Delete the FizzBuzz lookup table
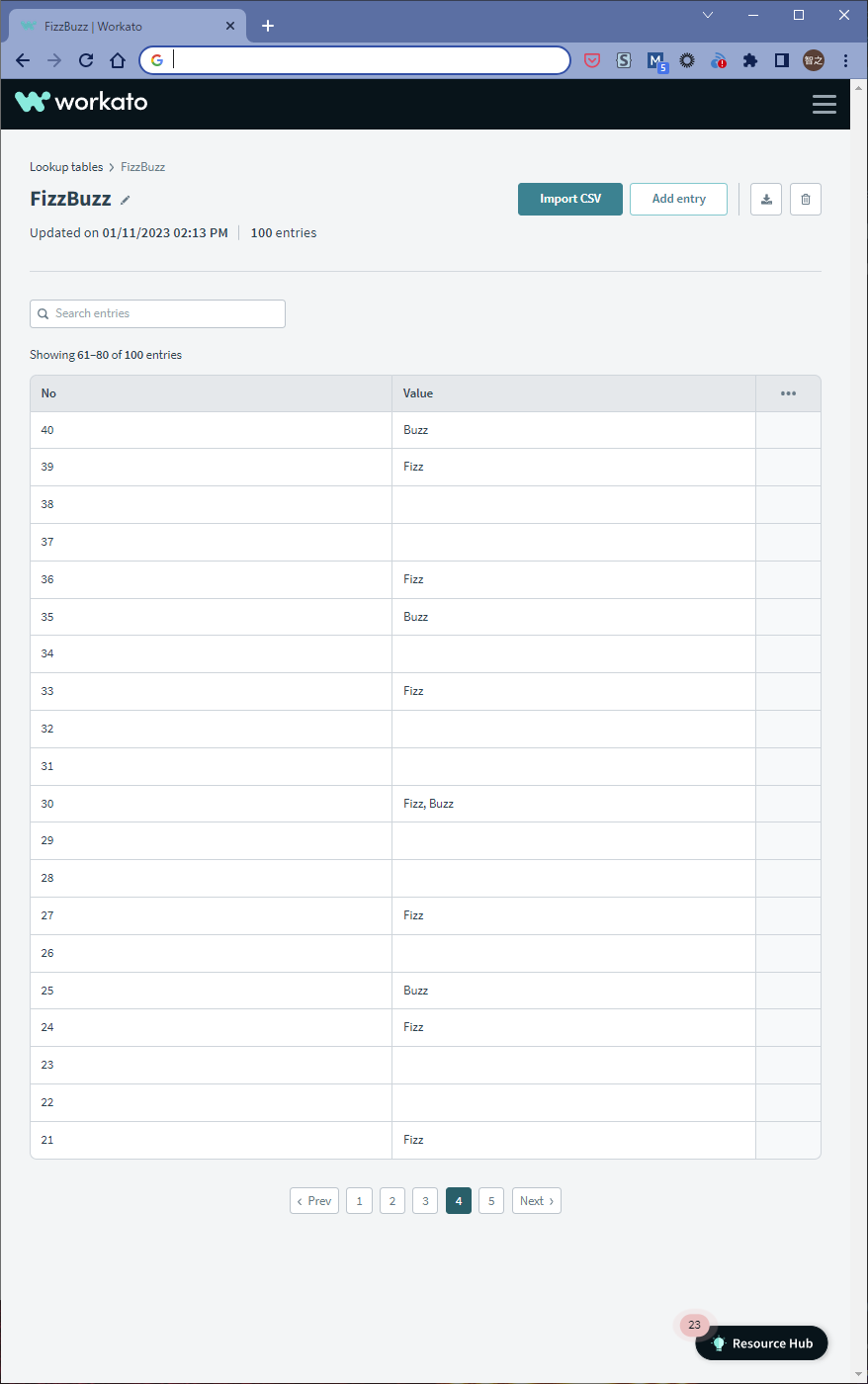The image size is (868, 1384). point(806,199)
